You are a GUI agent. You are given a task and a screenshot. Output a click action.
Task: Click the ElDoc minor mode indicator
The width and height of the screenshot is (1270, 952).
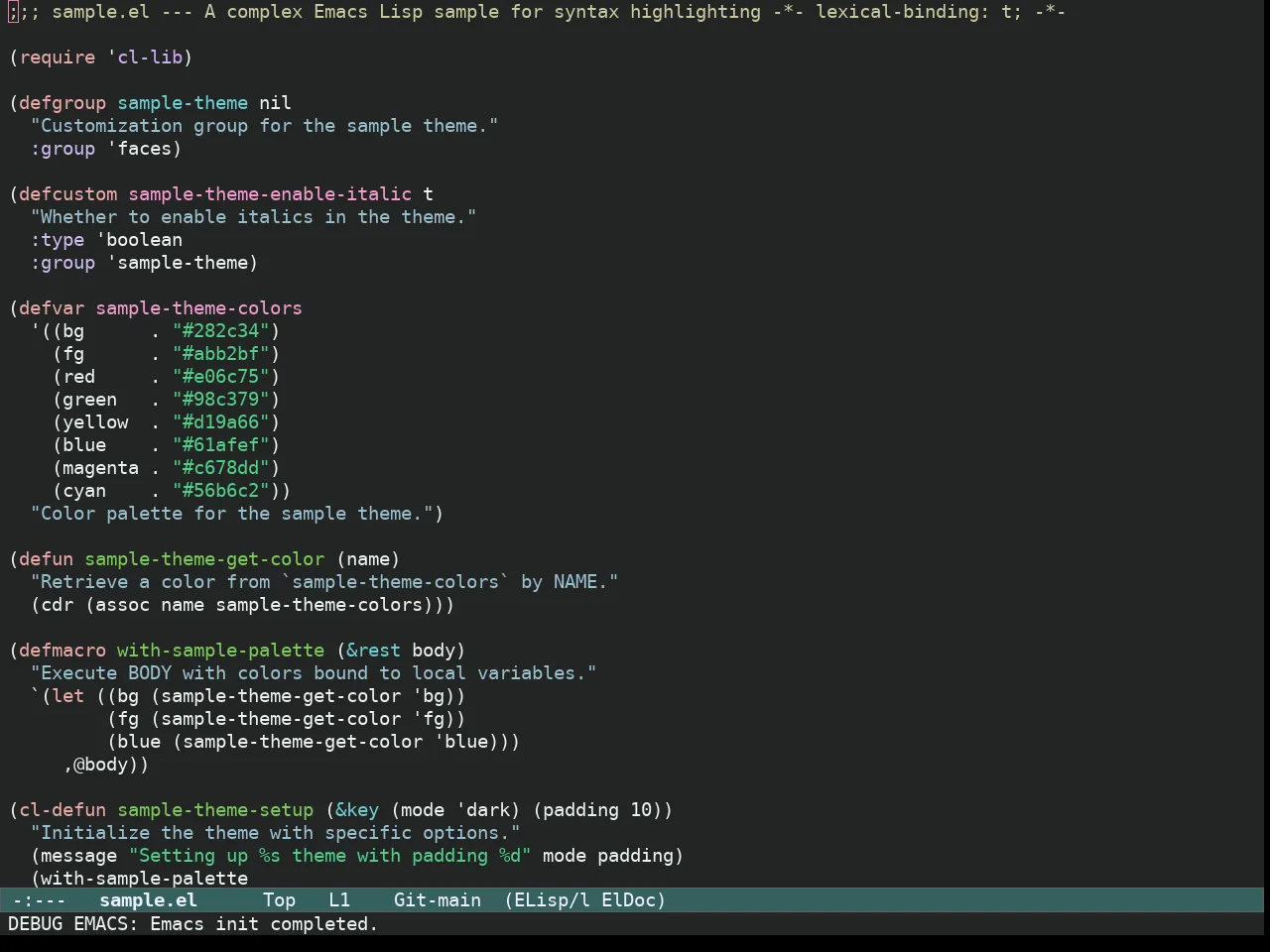coord(628,900)
